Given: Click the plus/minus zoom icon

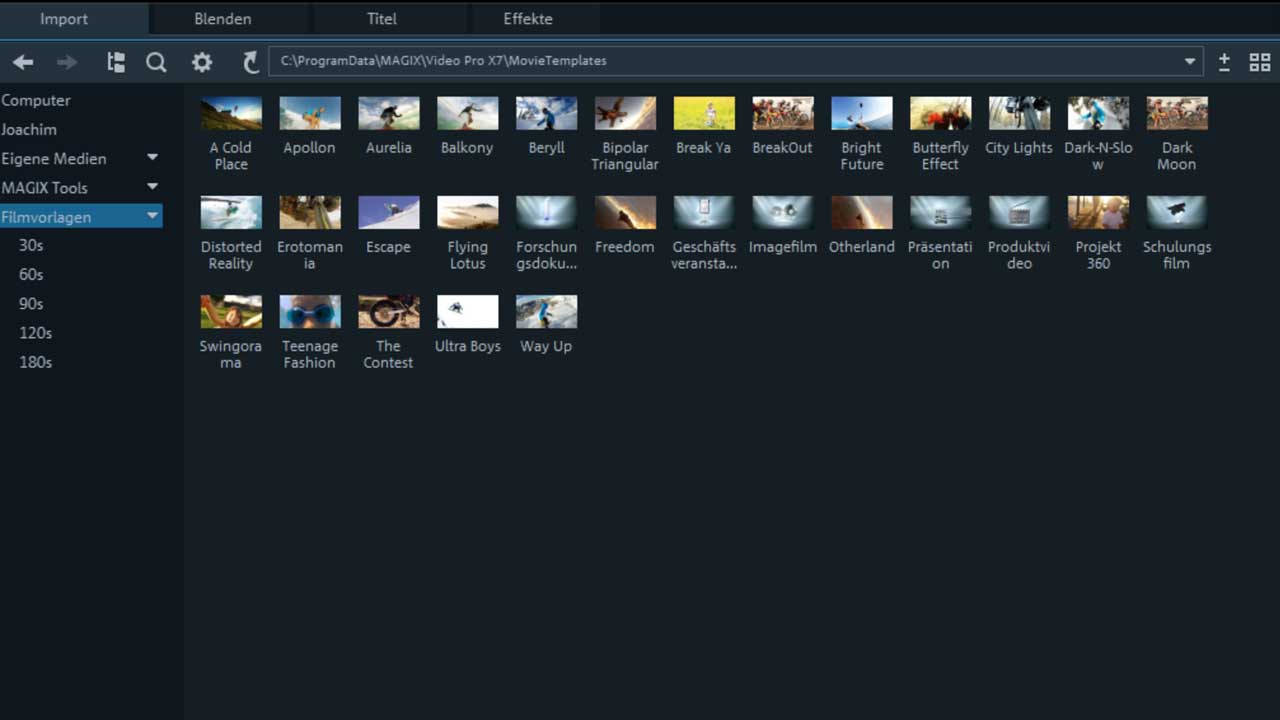Looking at the screenshot, I should (1224, 62).
